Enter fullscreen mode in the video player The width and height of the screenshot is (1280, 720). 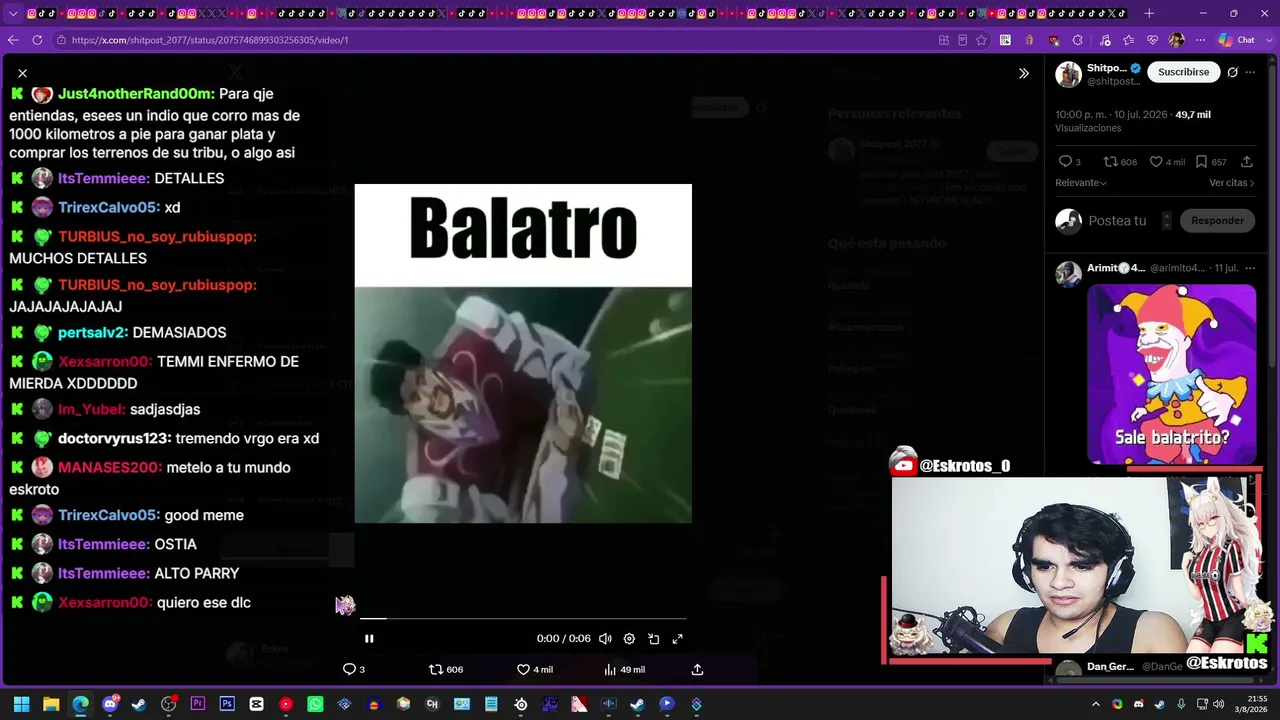677,639
